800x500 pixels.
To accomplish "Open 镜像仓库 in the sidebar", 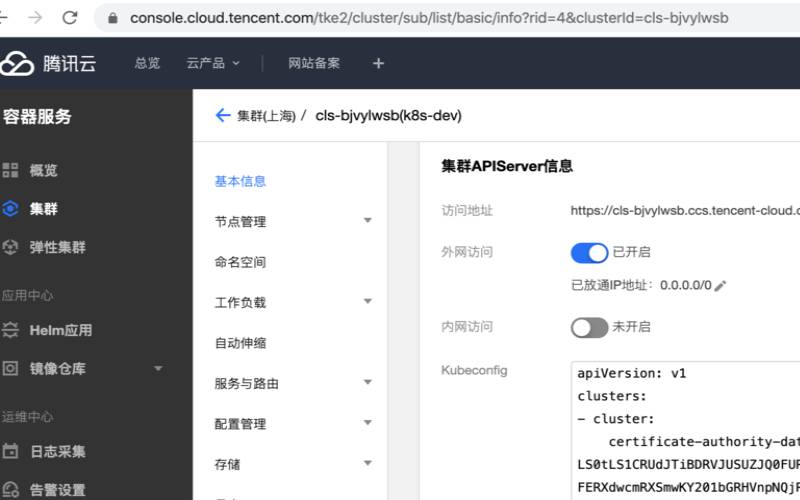I will tap(58, 368).
